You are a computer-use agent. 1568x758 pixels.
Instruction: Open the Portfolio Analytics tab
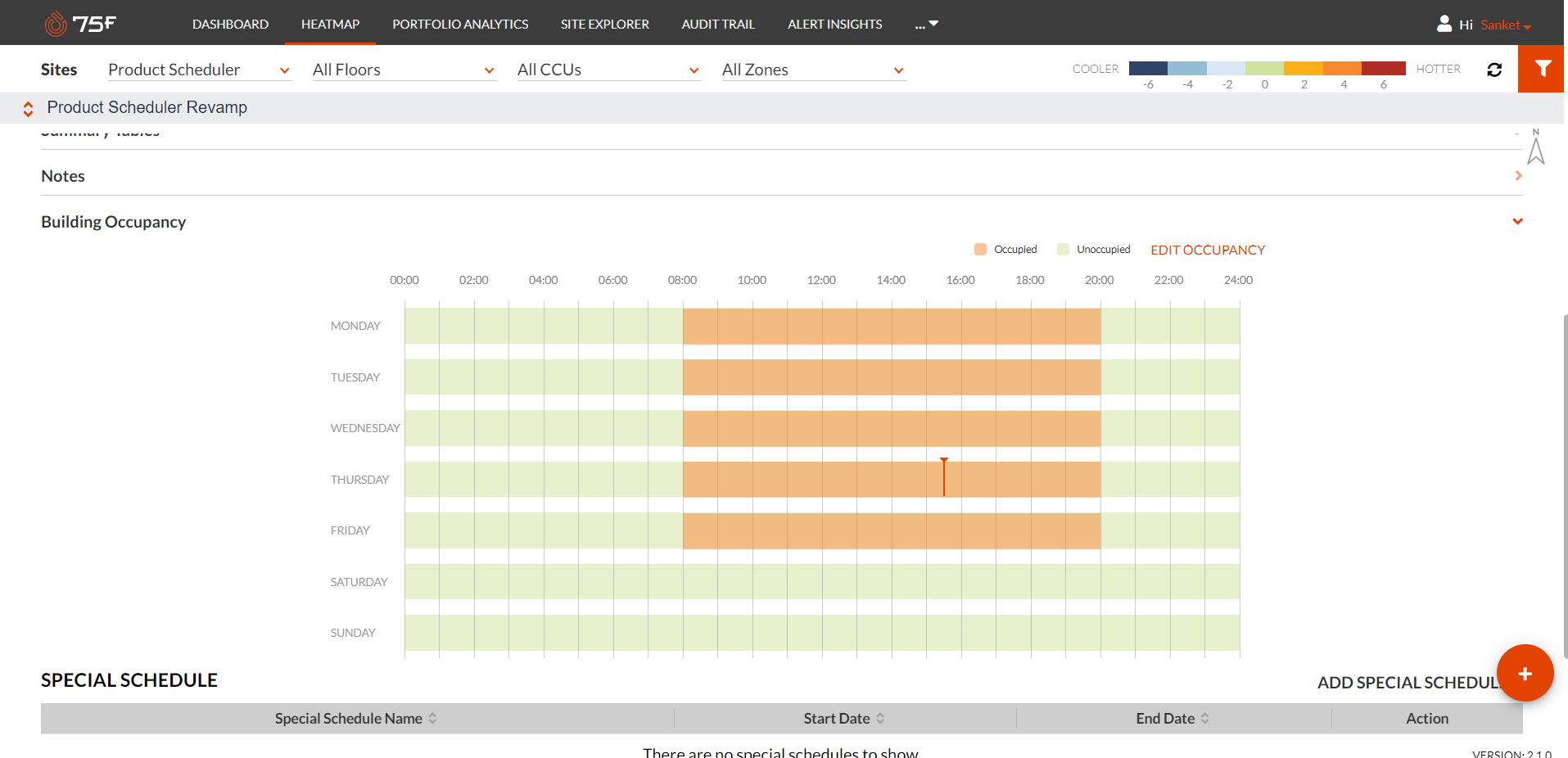point(460,25)
